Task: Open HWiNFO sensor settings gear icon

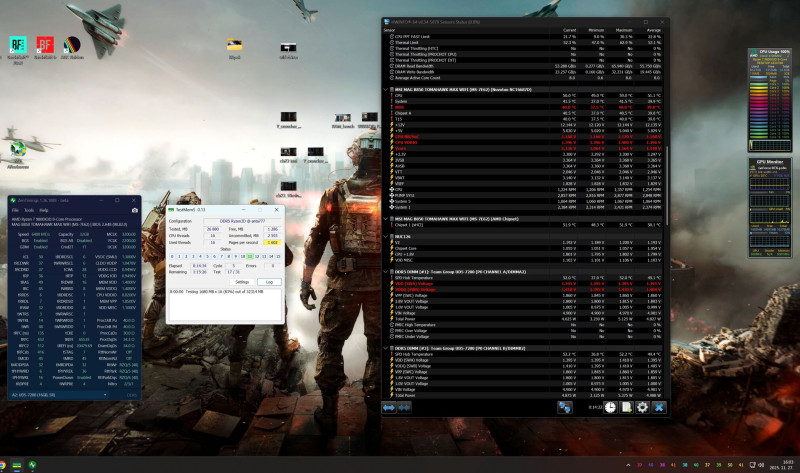Action: tap(642, 407)
